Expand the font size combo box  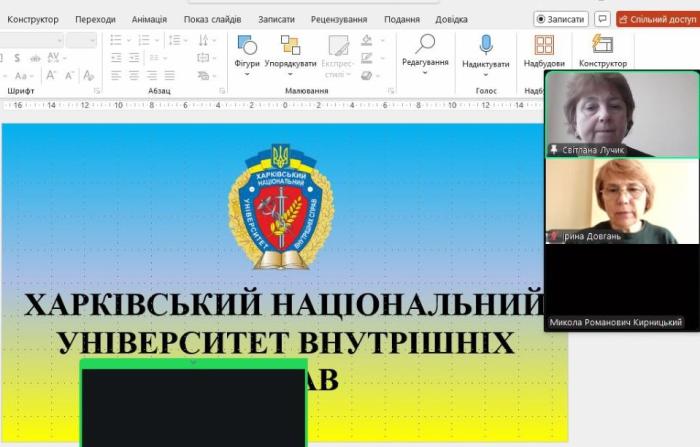[92, 41]
